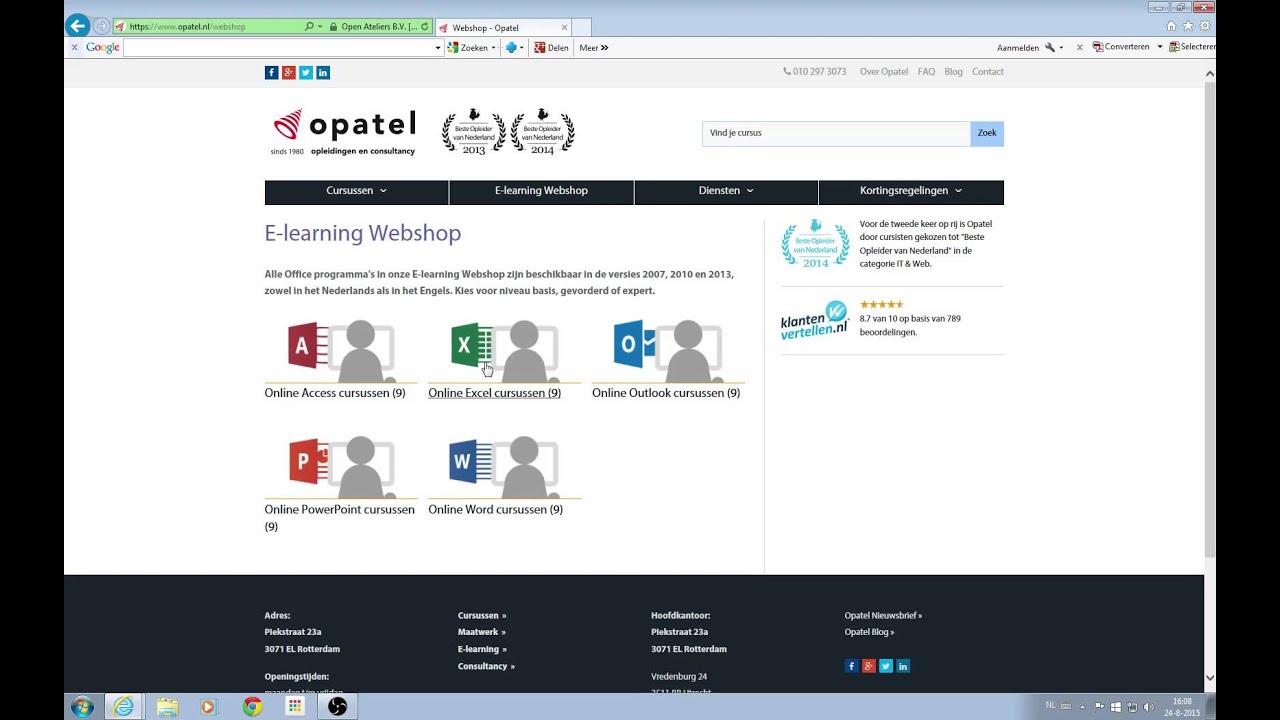Expand the Cursussen menu
1280x720 pixels.
click(x=356, y=191)
